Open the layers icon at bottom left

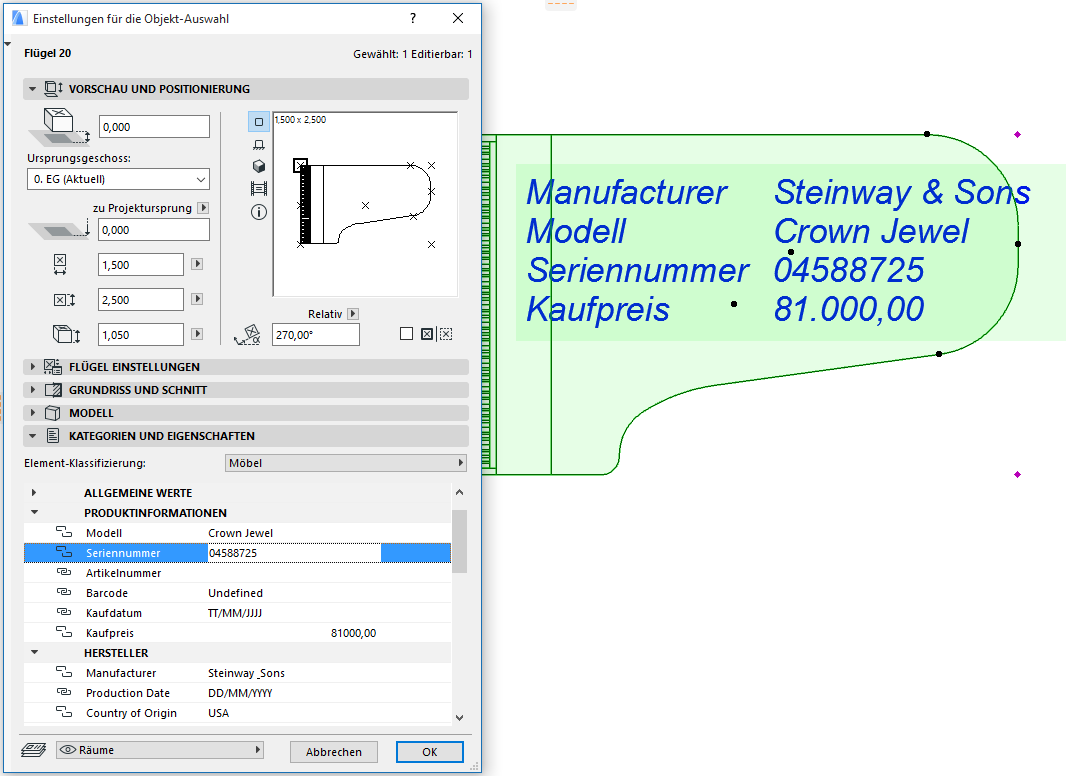(x=34, y=751)
